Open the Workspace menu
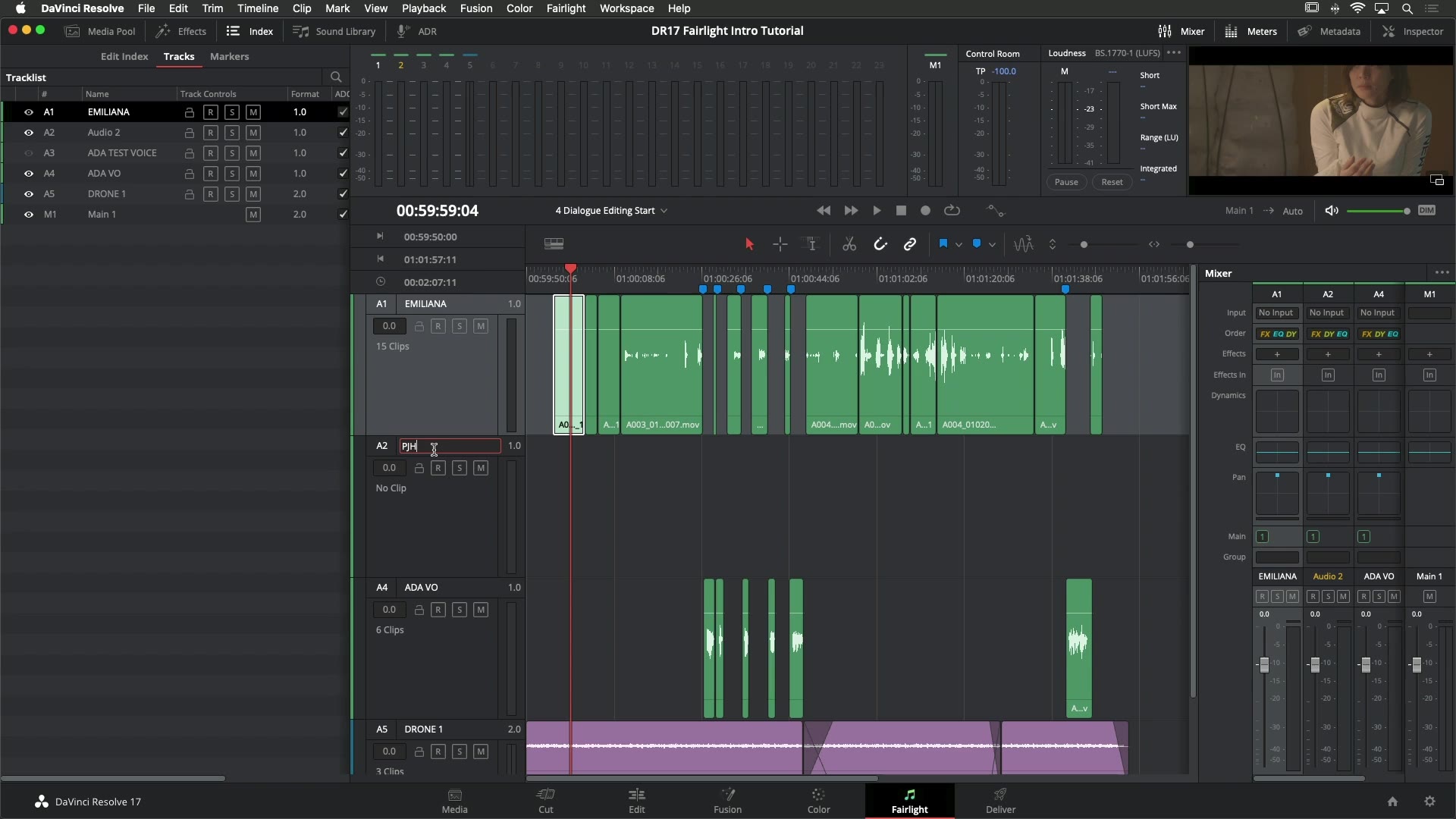The width and height of the screenshot is (1456, 819). [626, 8]
